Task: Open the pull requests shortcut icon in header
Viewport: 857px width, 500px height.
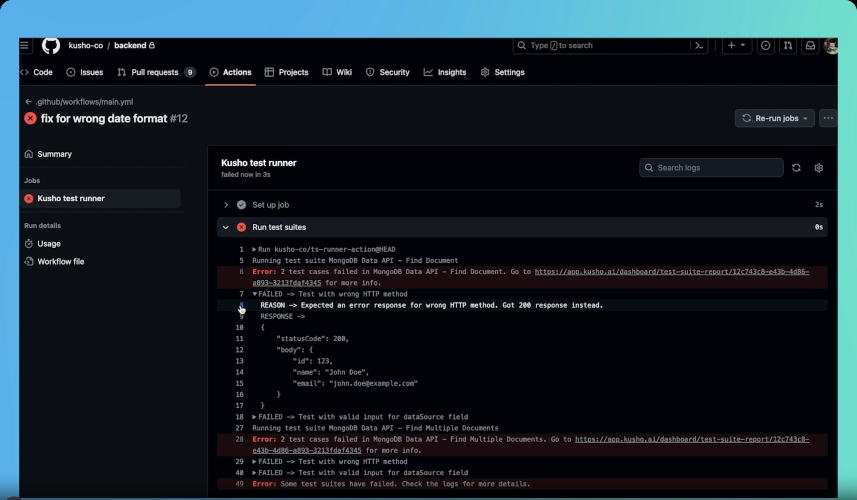Action: tap(788, 45)
